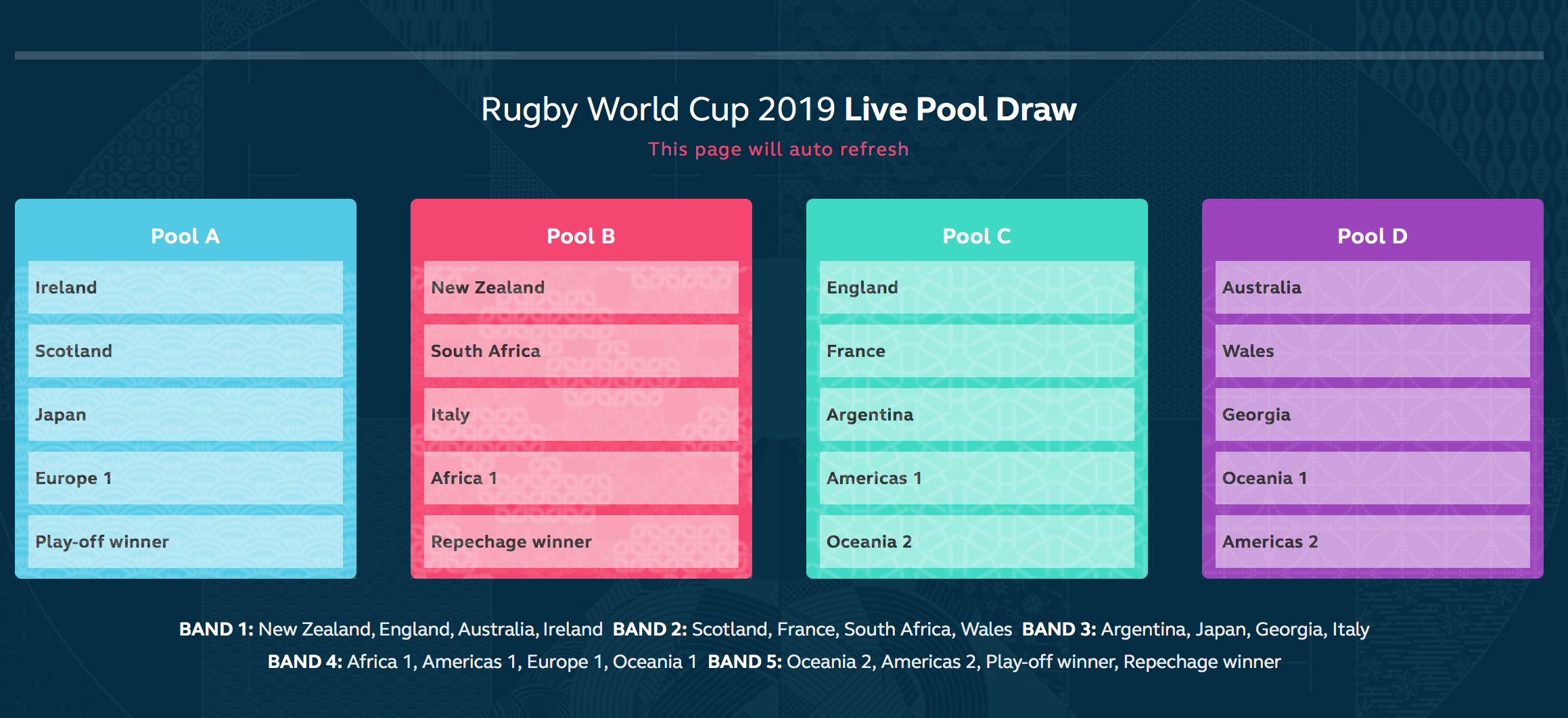This screenshot has width=1568, height=718.
Task: Click the "This page will auto refresh" text
Action: click(779, 149)
